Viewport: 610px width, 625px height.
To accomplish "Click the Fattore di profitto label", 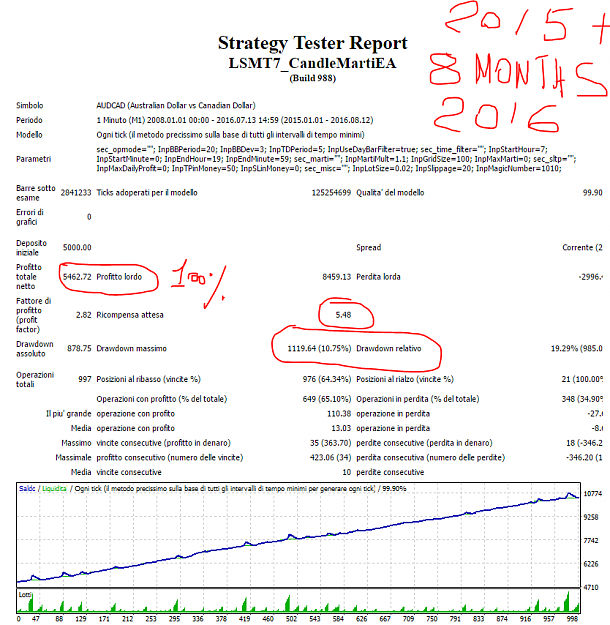I will (33, 315).
